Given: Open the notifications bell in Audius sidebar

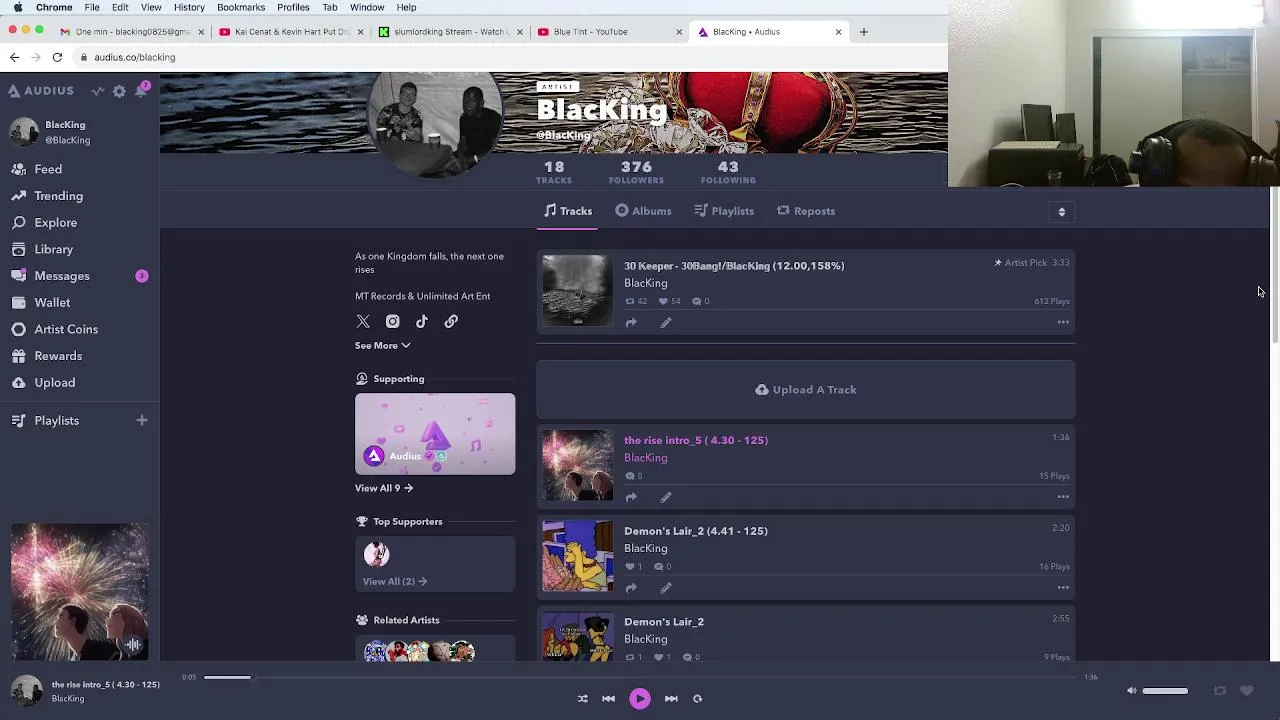Looking at the screenshot, I should pos(141,91).
